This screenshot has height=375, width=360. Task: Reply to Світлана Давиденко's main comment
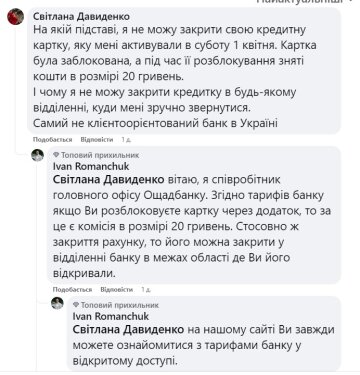point(97,139)
